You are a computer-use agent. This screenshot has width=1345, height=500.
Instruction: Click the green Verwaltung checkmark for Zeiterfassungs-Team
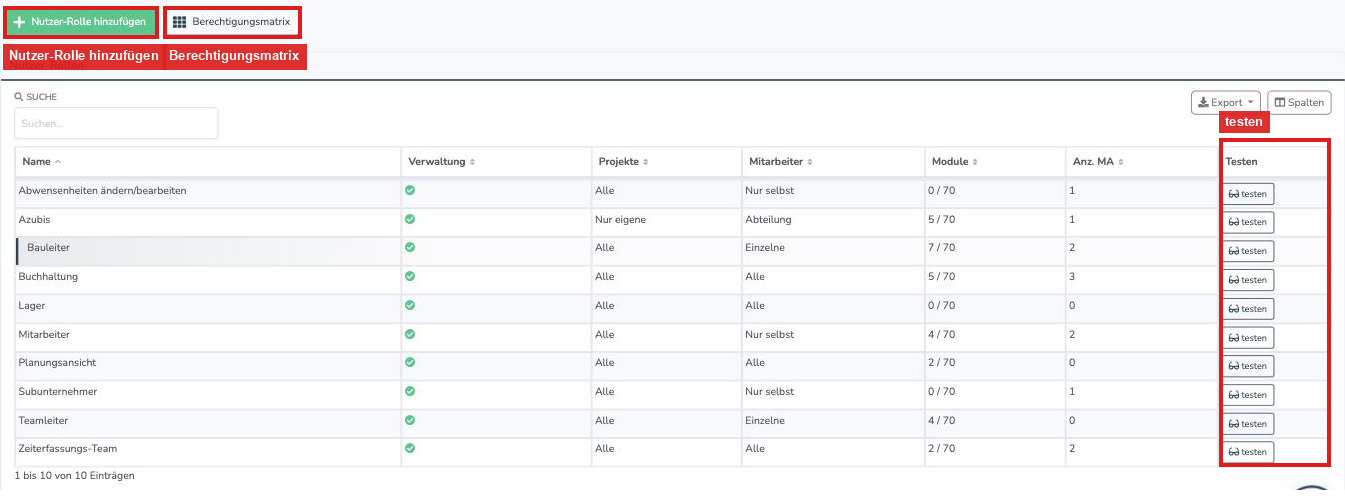(410, 448)
